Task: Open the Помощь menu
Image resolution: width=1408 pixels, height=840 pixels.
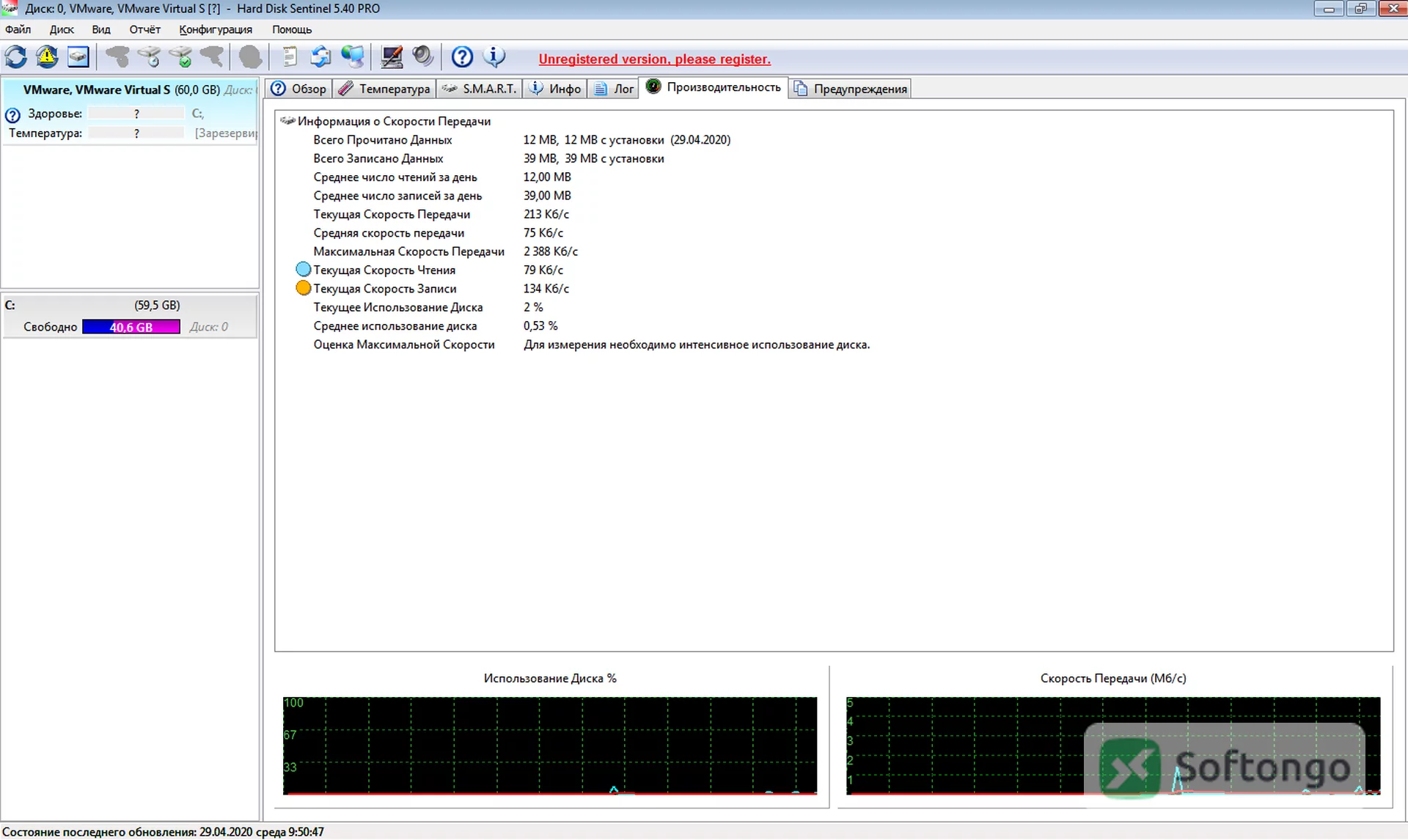Action: tap(292, 29)
